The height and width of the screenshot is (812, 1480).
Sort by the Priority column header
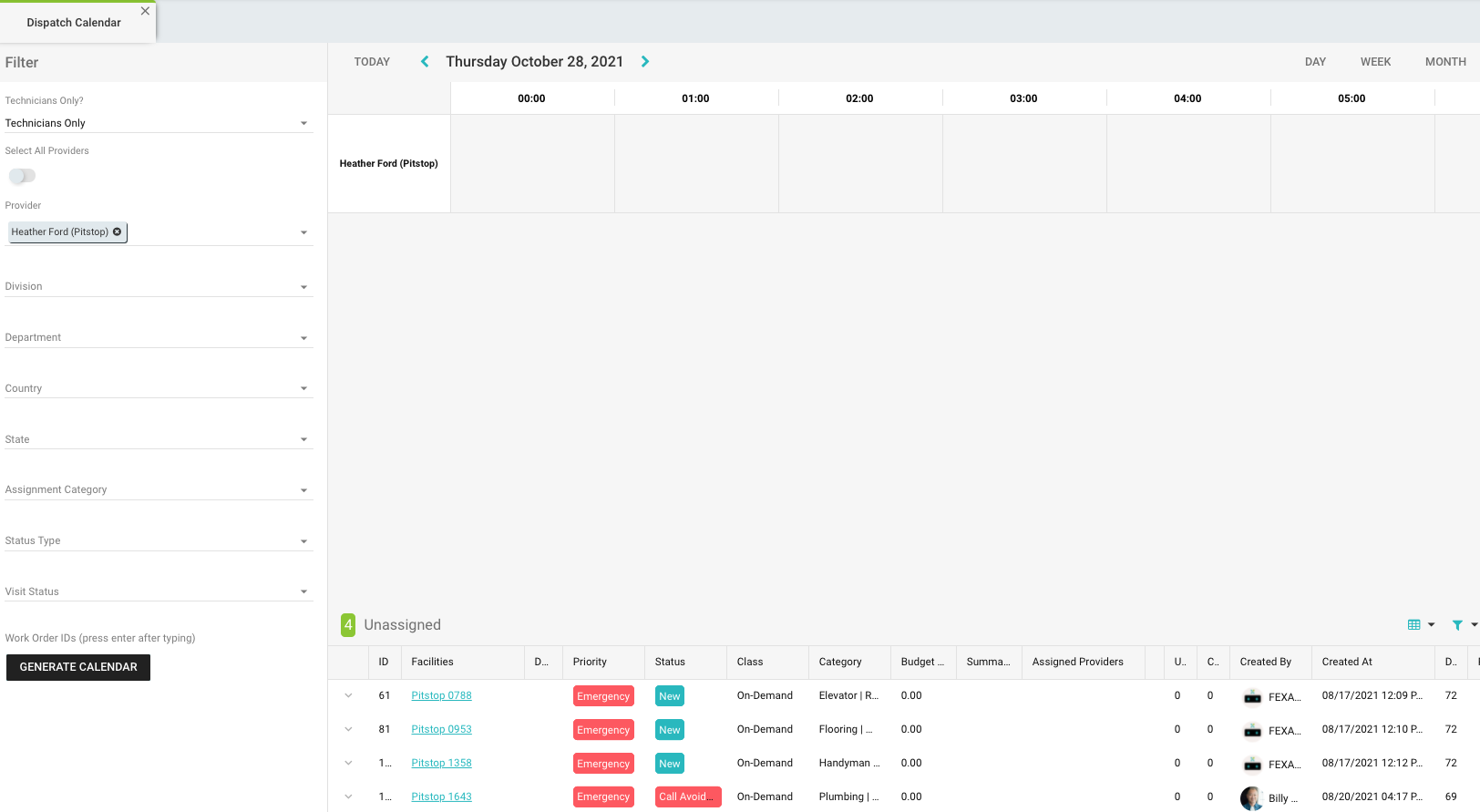590,663
